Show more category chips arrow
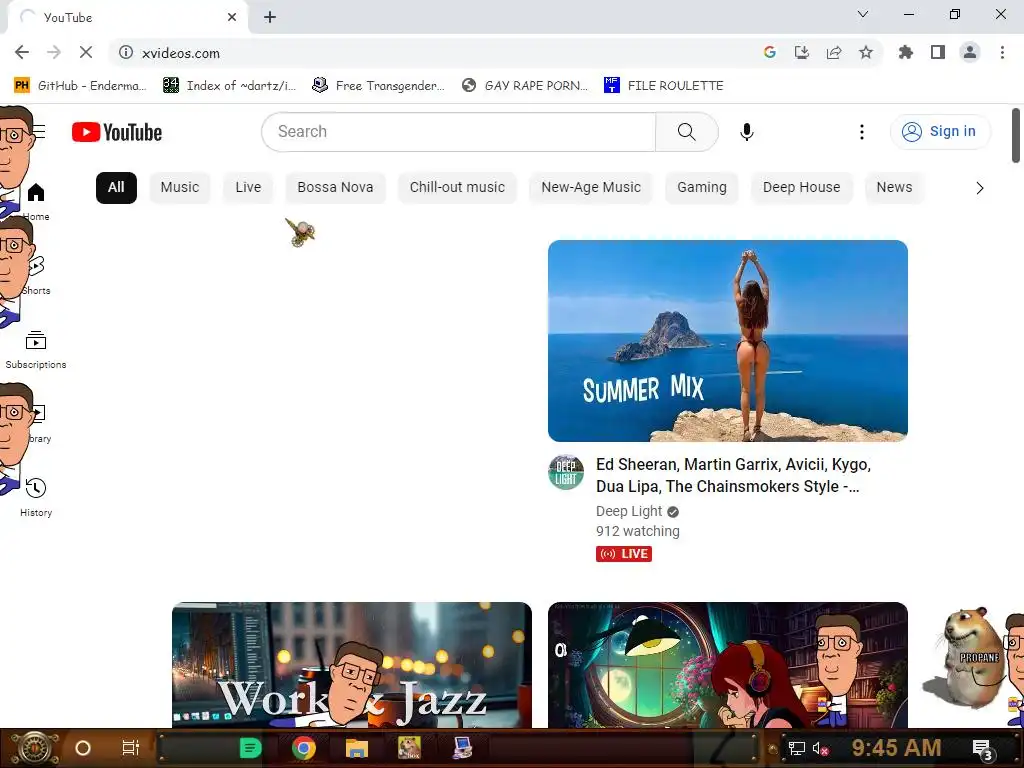Screen dimensions: 1024x768 point(980,188)
